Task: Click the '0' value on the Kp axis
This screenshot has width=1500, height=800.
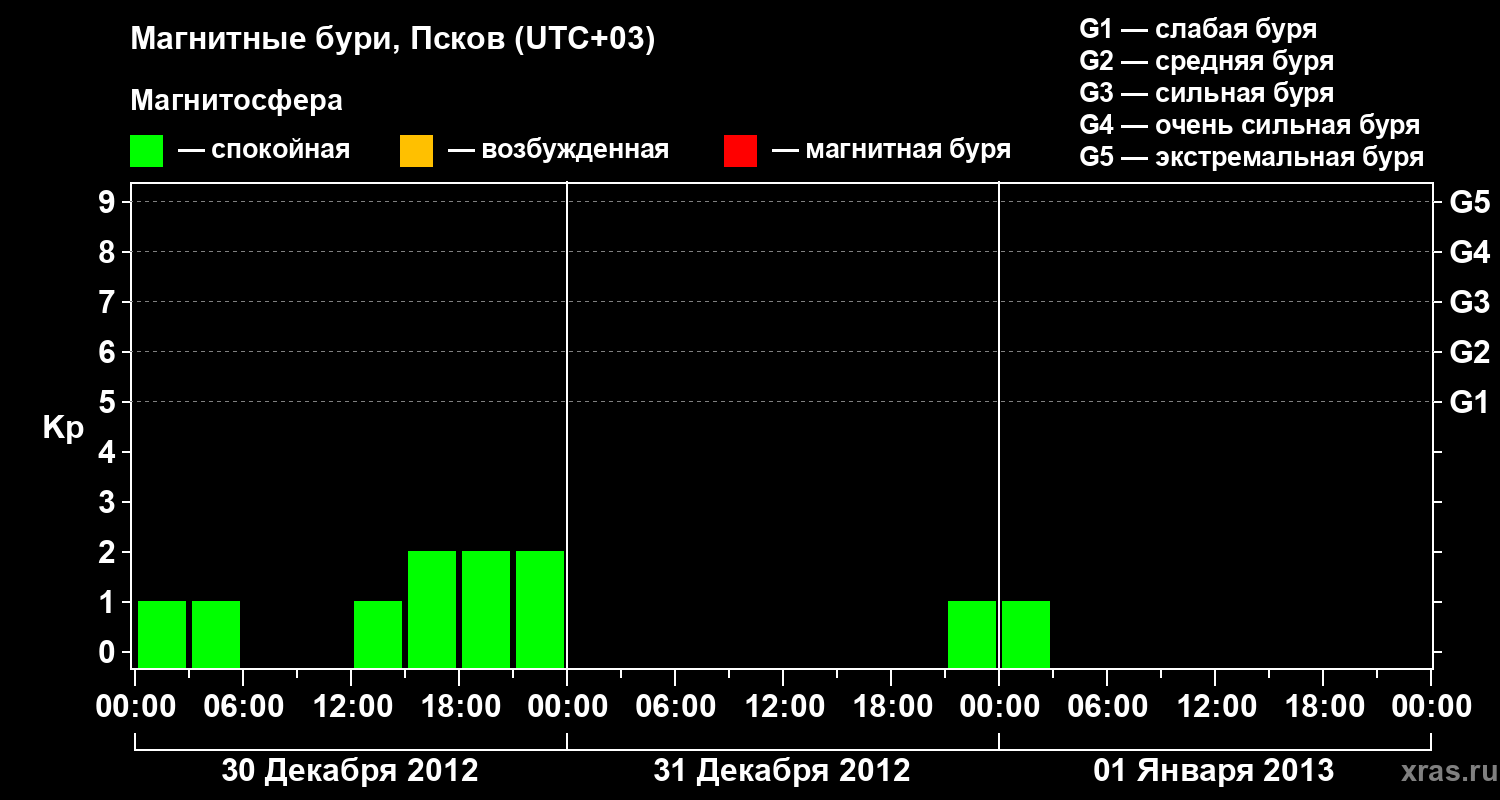Action: 107,652
